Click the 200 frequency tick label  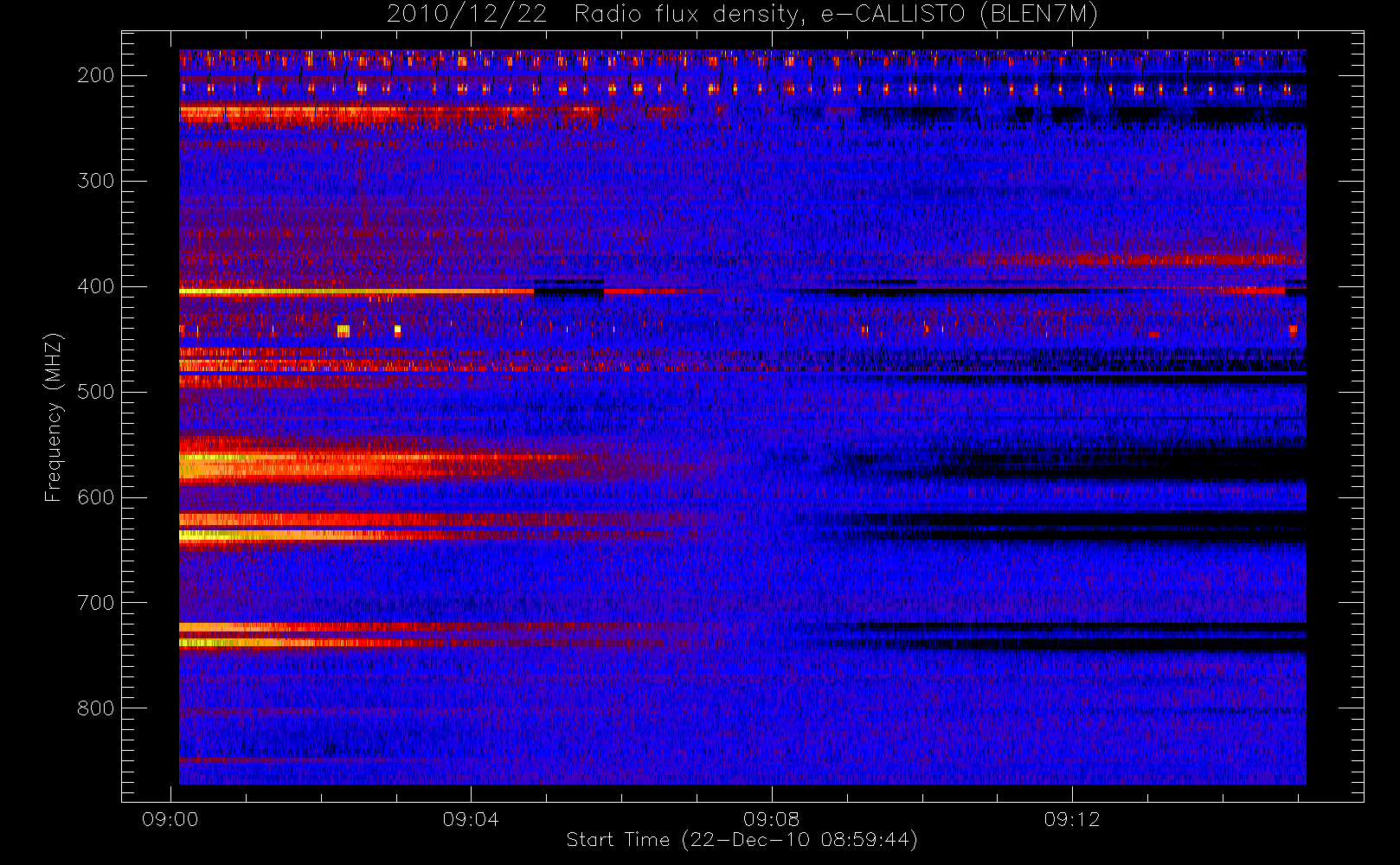tap(96, 75)
